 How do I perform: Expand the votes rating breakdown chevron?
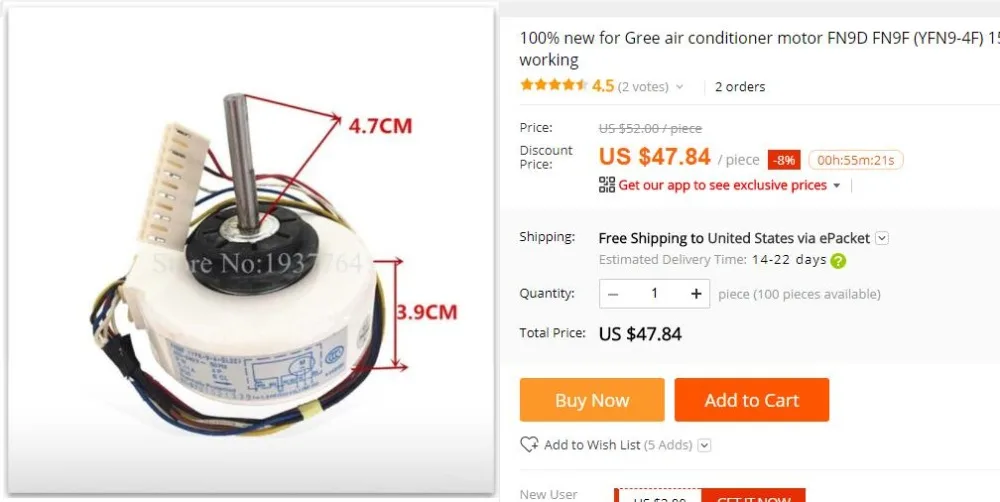pos(679,87)
